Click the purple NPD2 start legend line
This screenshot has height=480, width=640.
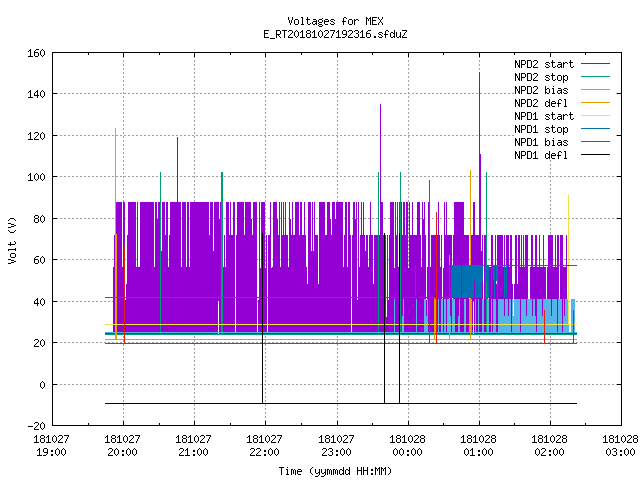pos(595,64)
